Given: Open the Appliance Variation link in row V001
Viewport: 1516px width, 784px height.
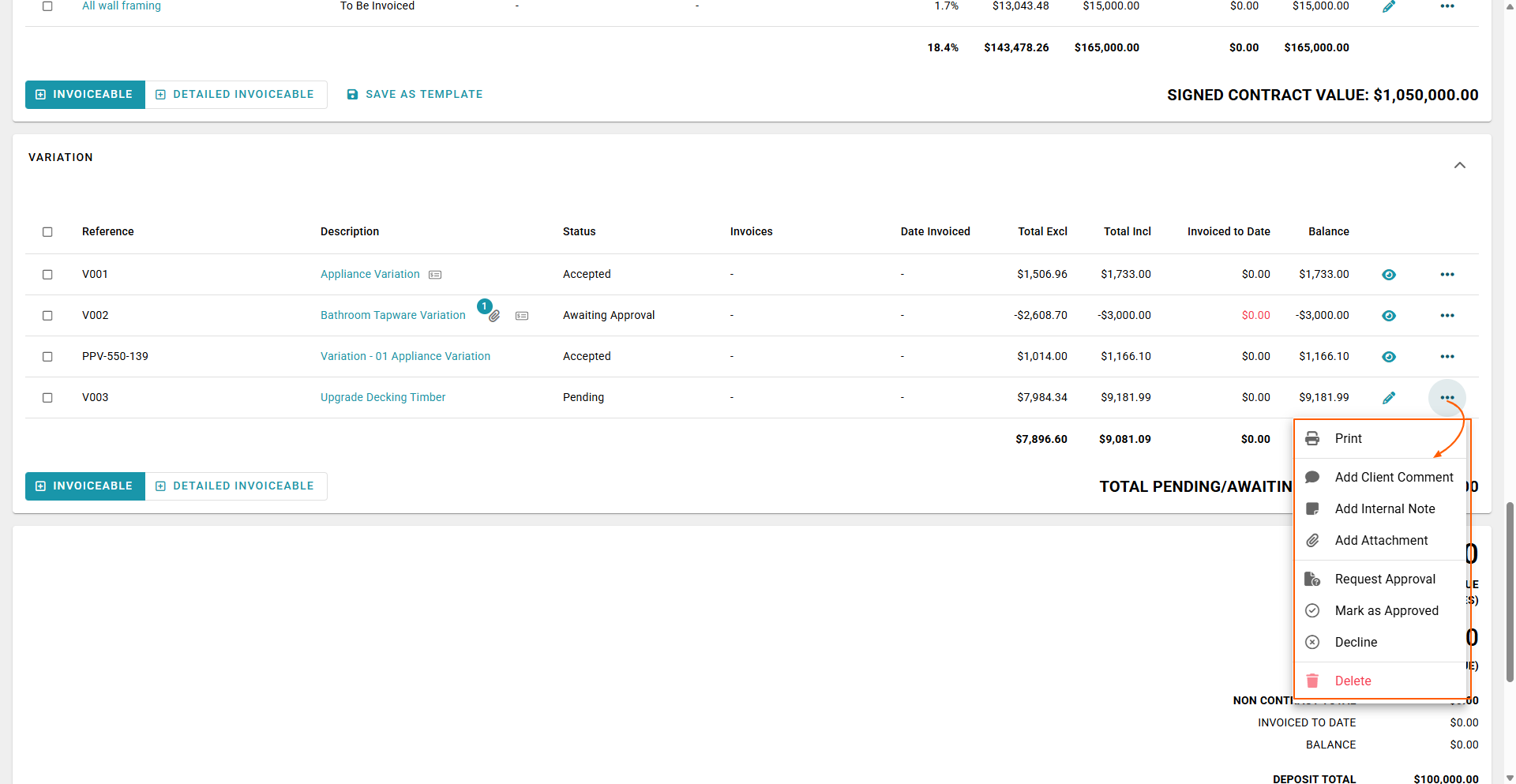Looking at the screenshot, I should 370,274.
